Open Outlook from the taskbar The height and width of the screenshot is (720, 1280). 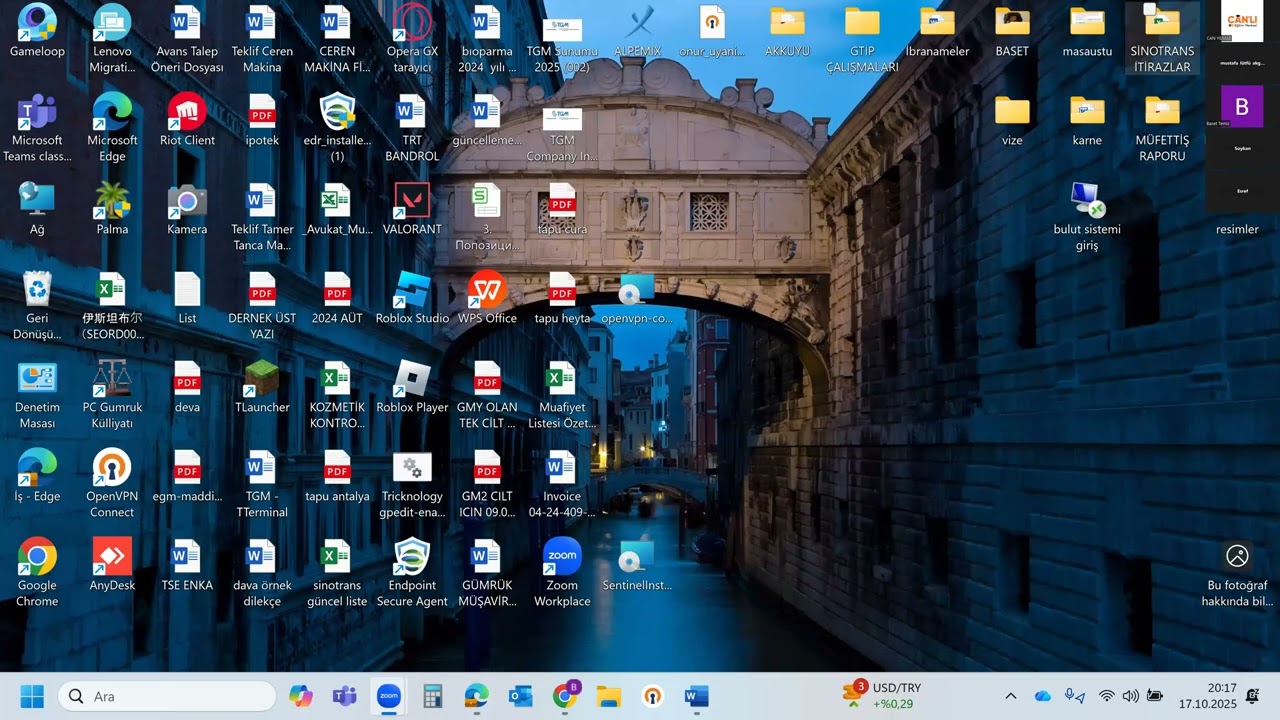pyautogui.click(x=520, y=696)
